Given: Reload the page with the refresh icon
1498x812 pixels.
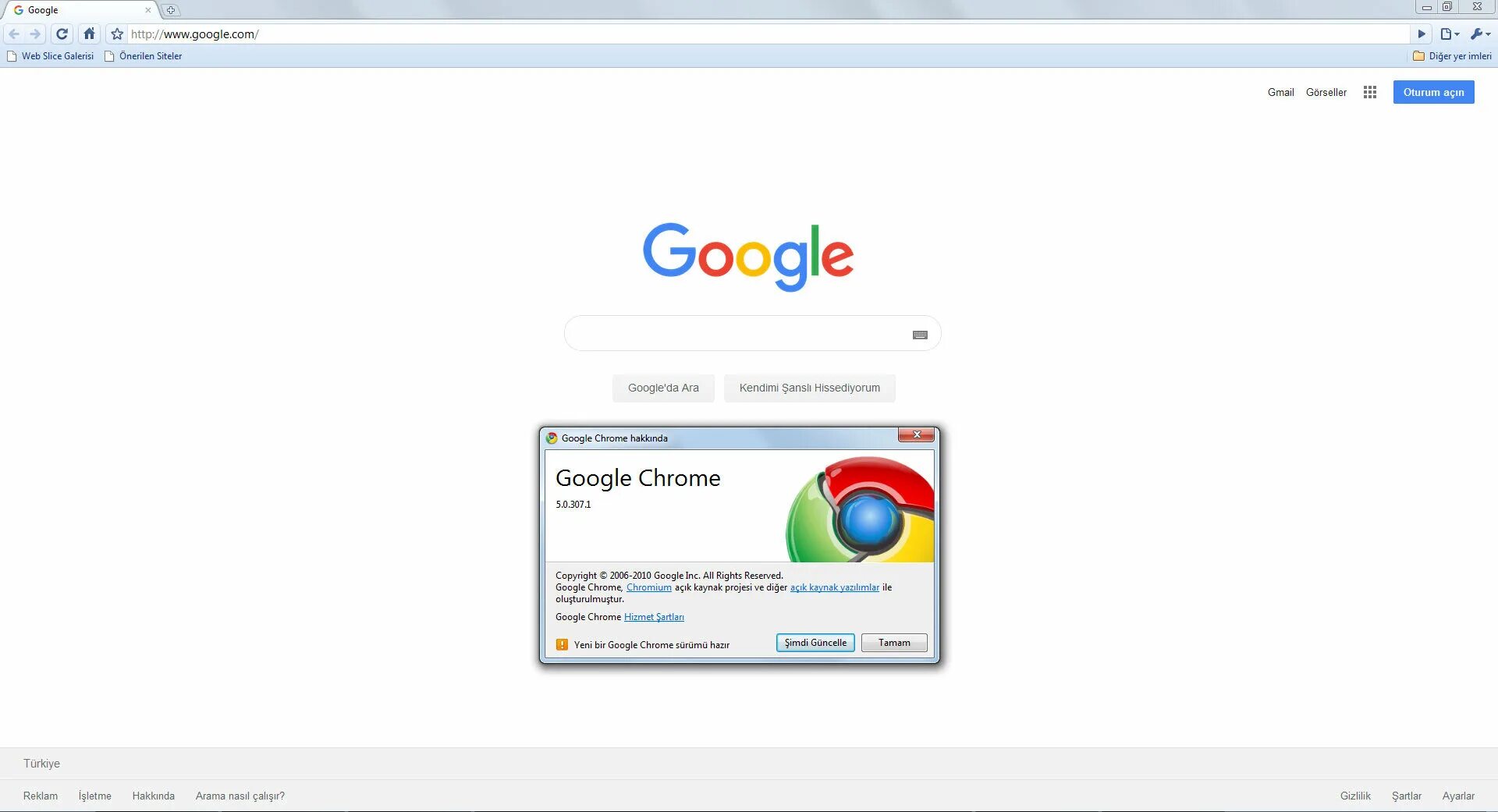Looking at the screenshot, I should pos(62,34).
